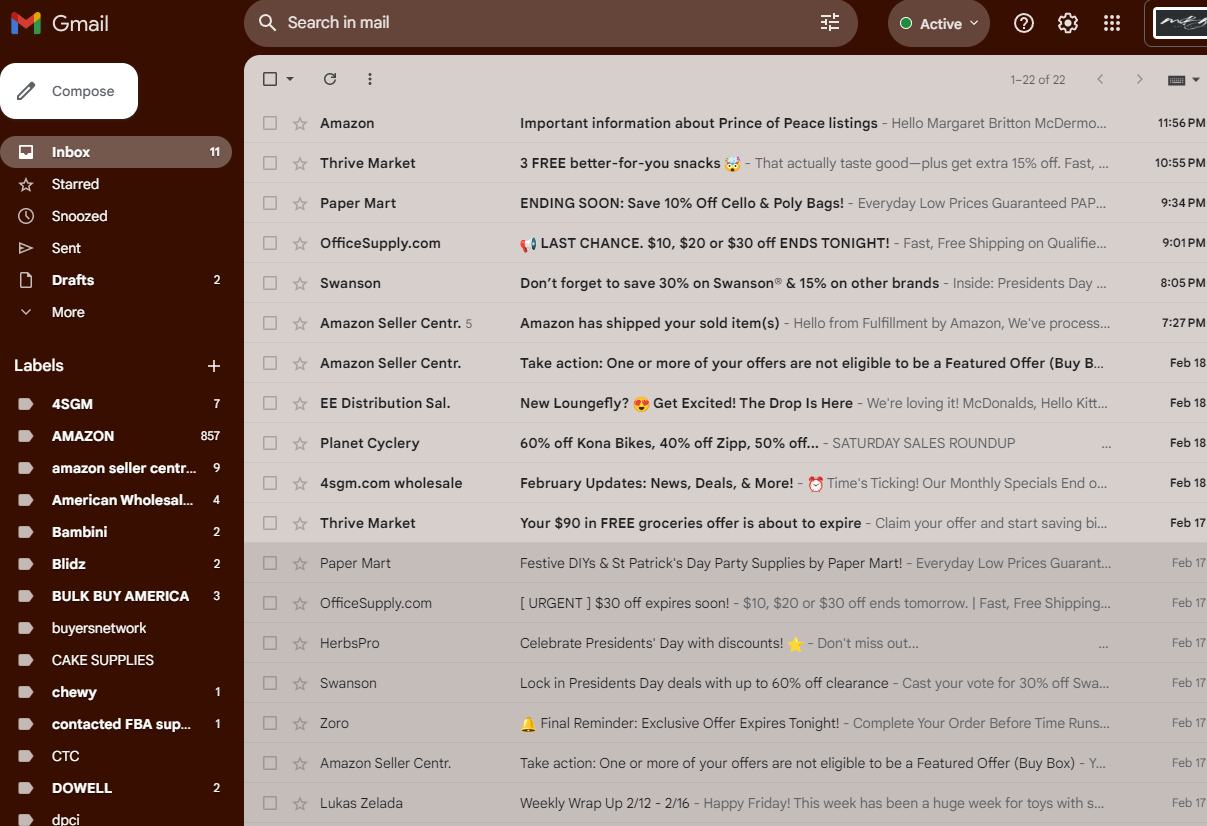Open the account profile picture

tap(1179, 23)
